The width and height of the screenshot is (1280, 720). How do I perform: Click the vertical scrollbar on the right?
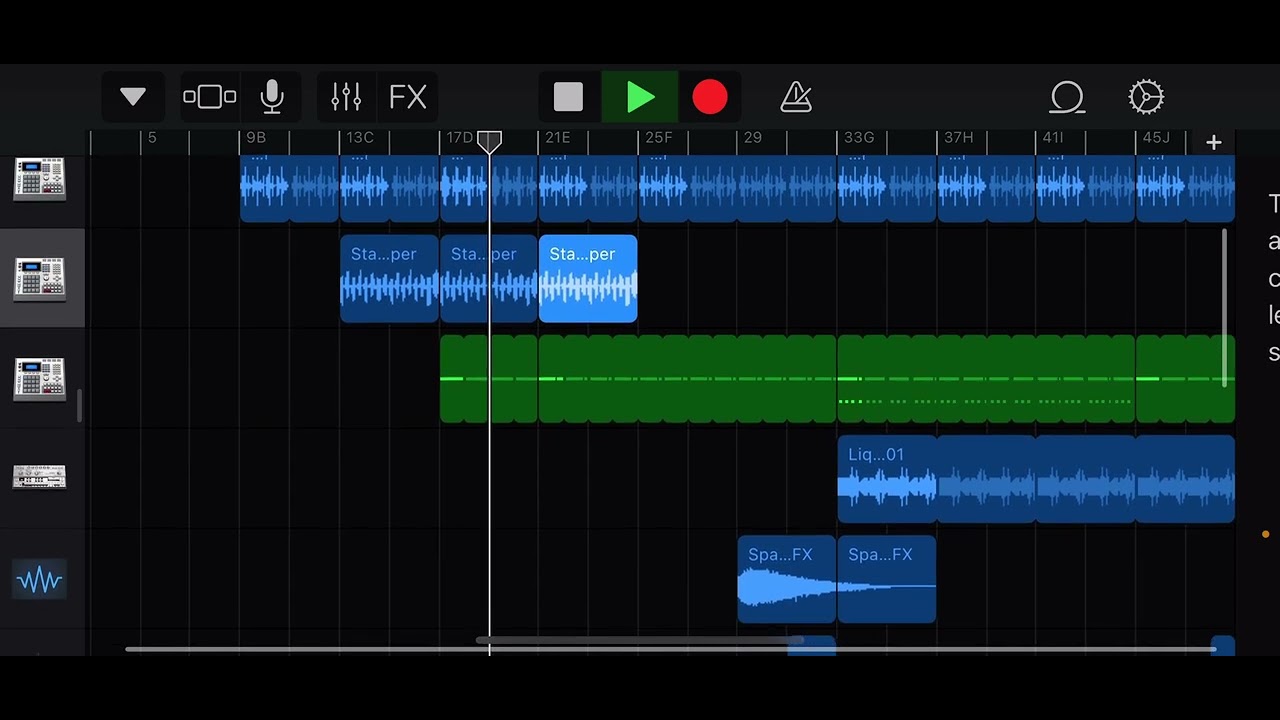tap(1225, 308)
